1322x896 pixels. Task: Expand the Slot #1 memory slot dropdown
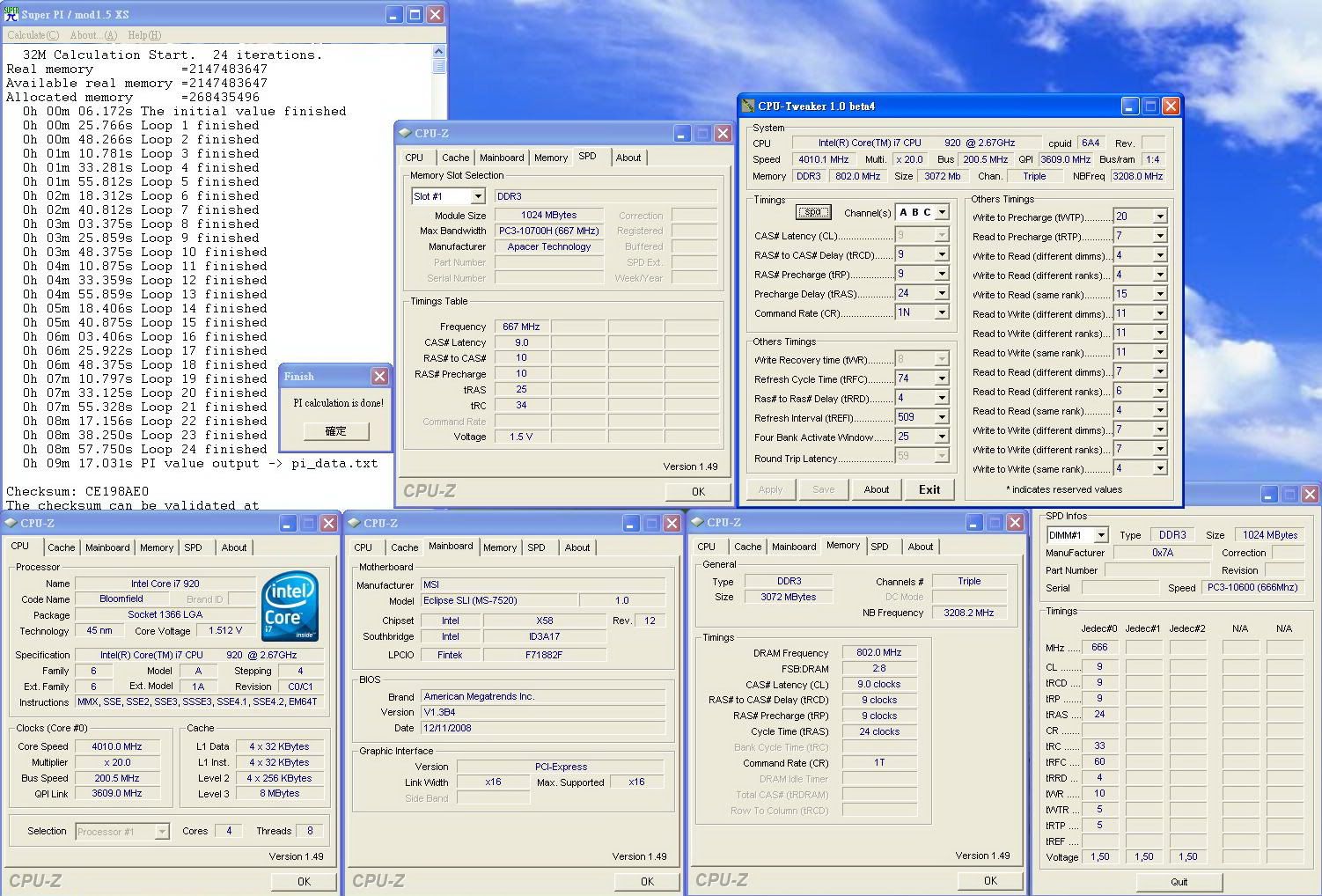[478, 196]
